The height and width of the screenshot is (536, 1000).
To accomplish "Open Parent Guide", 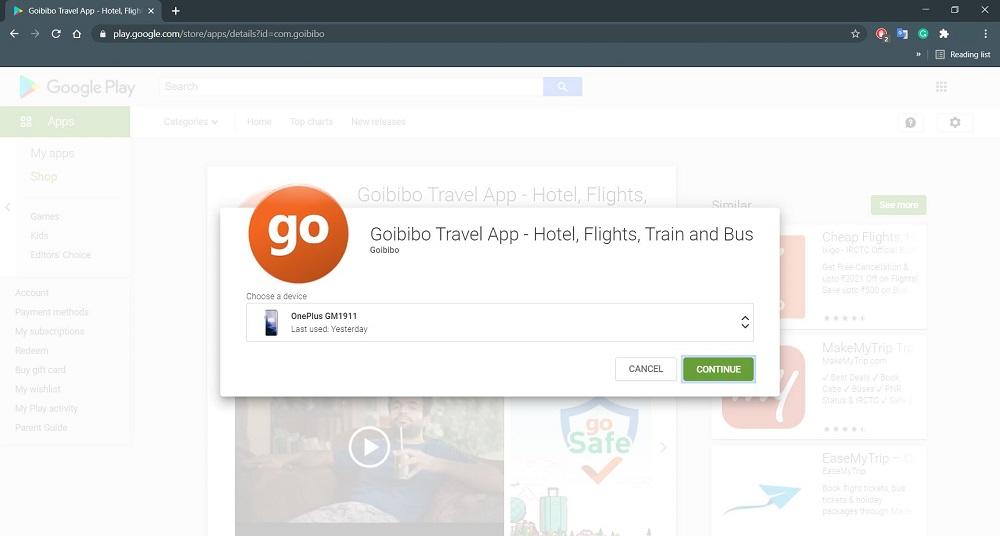I will (41, 427).
